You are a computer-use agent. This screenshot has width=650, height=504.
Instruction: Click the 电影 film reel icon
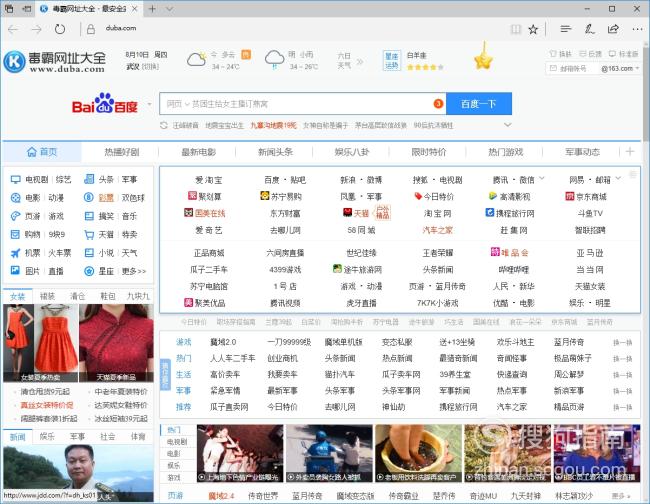(15, 198)
